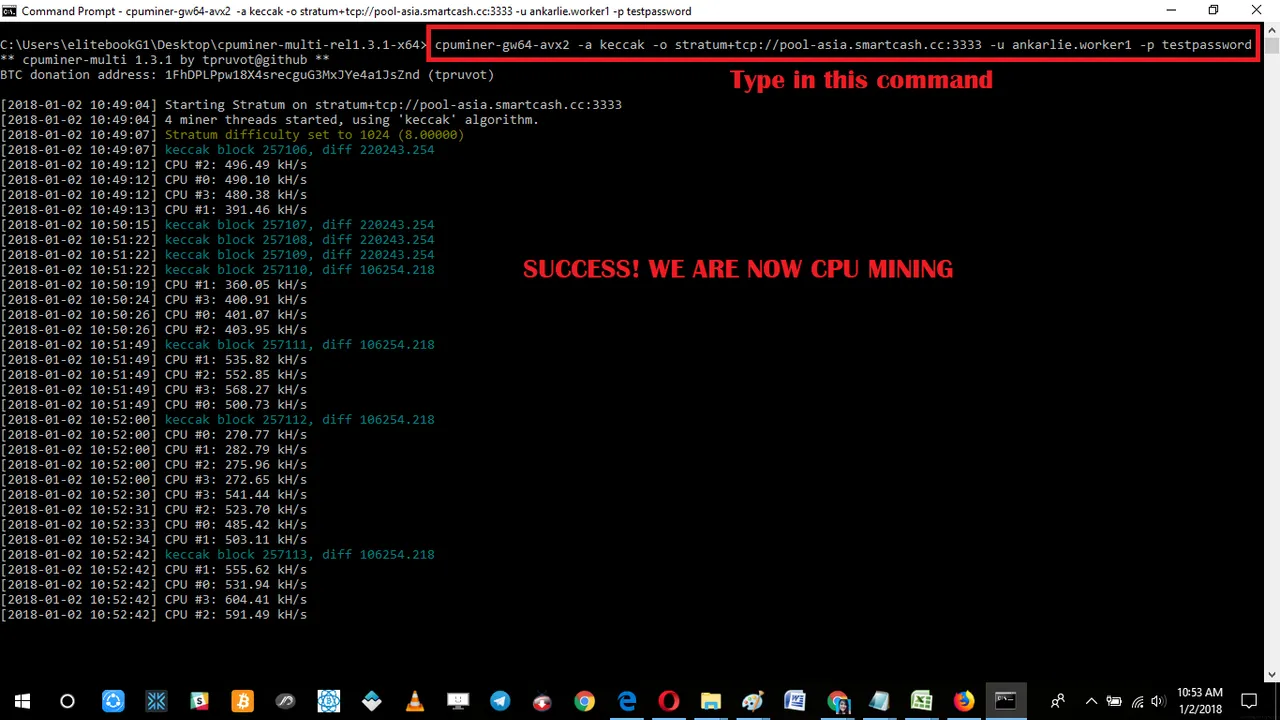The image size is (1280, 720).
Task: Launch the SHAREit app from taskbar
Action: pyautogui.click(x=113, y=701)
